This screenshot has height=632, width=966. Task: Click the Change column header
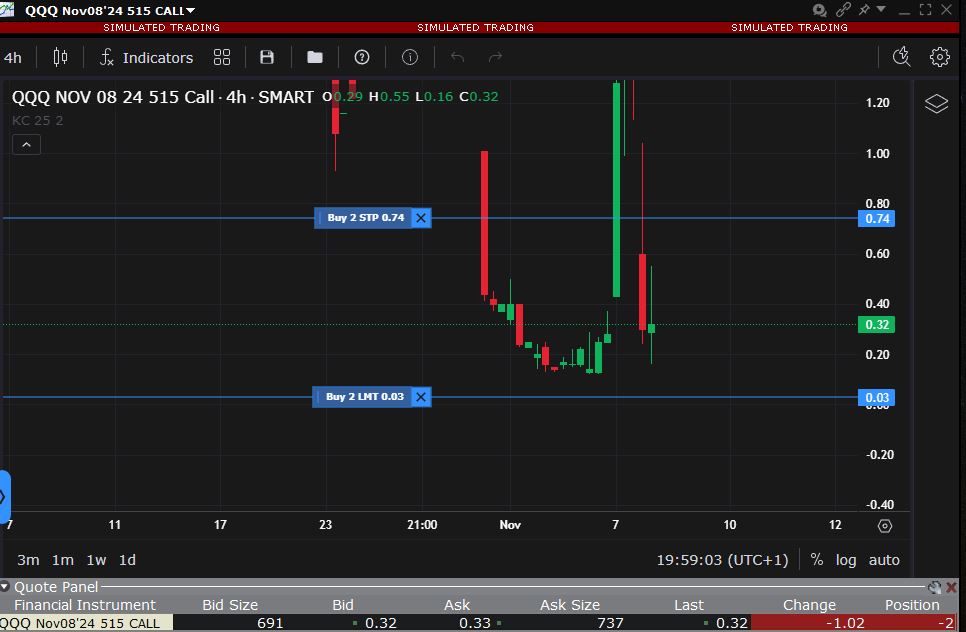coord(809,605)
